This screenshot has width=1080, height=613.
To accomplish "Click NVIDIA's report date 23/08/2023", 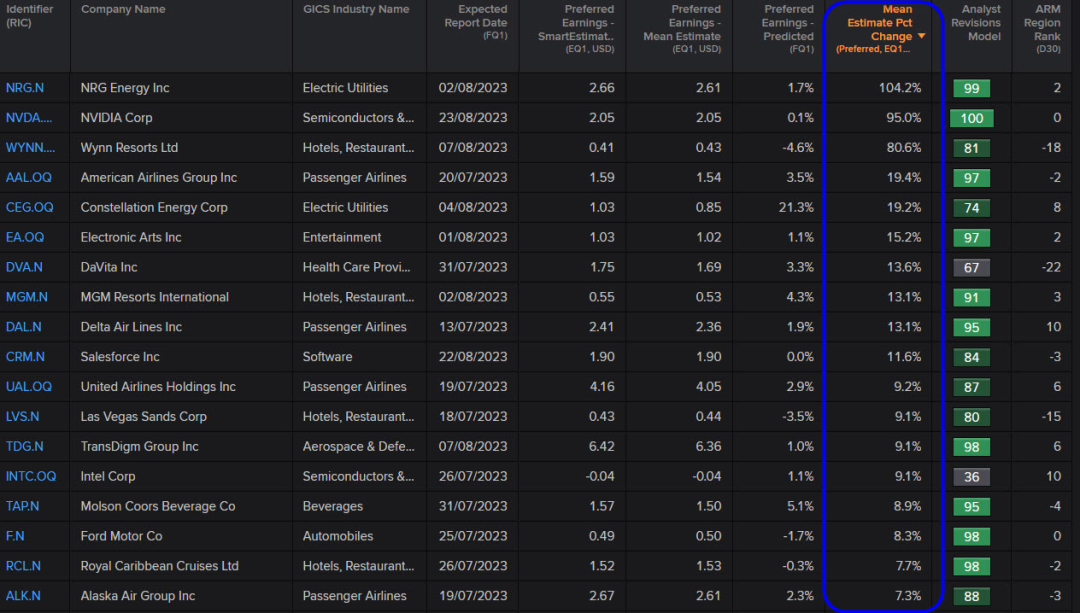I will point(473,118).
